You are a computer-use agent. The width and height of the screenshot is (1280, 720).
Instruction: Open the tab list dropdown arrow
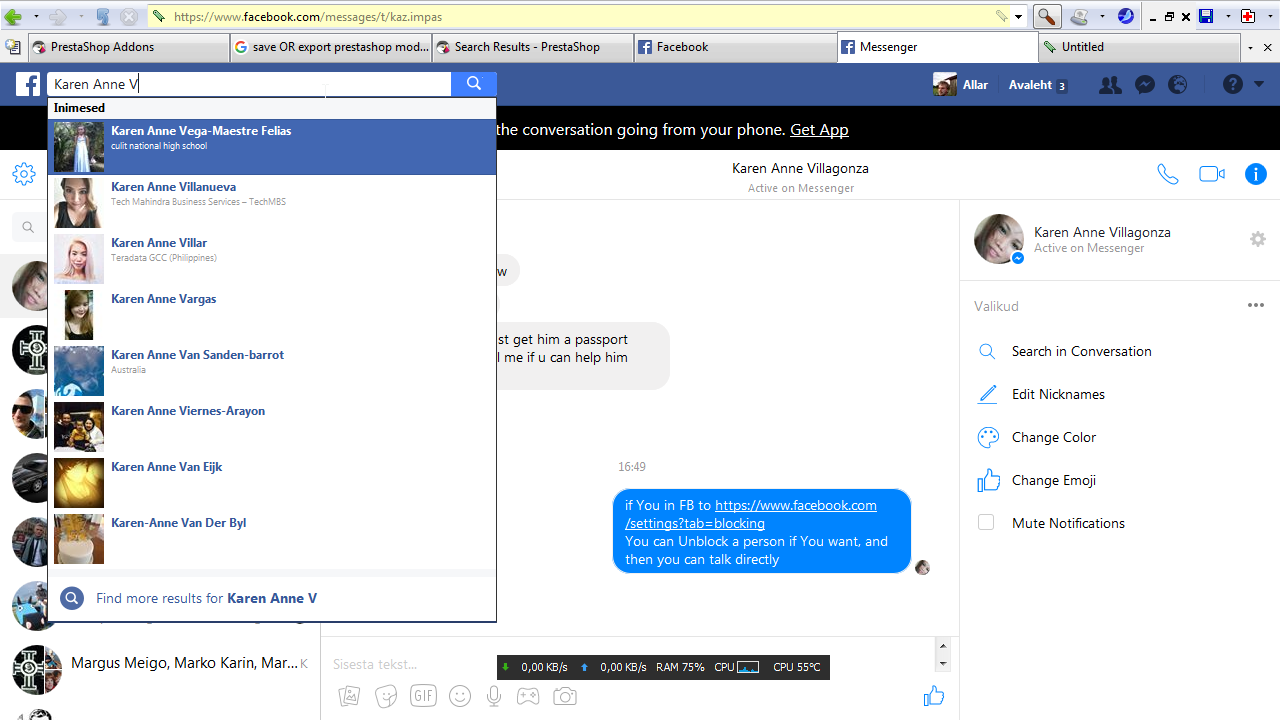point(1250,47)
